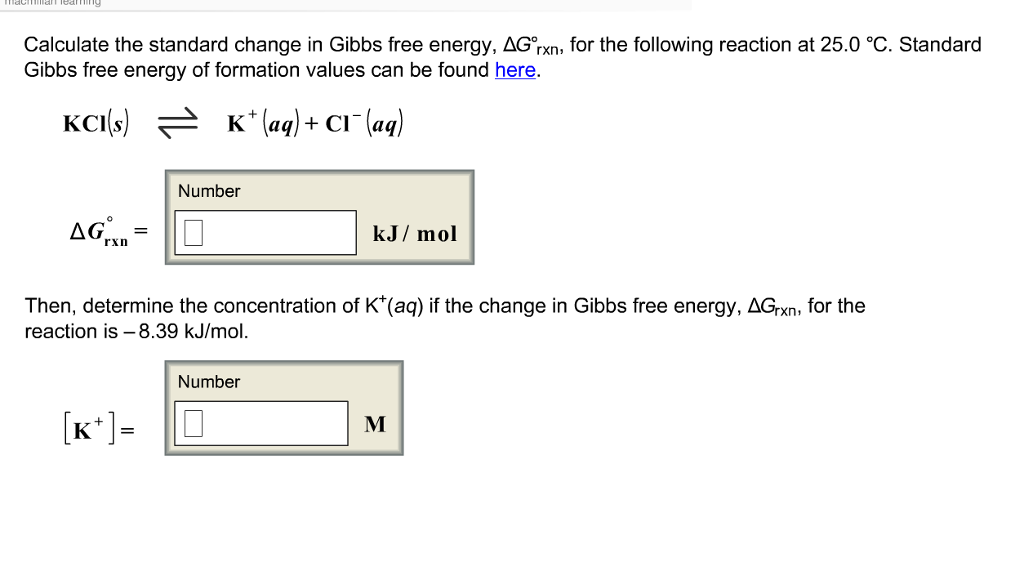
Task: Click the '–8.39 kJ/mol' value text
Action: (185, 331)
